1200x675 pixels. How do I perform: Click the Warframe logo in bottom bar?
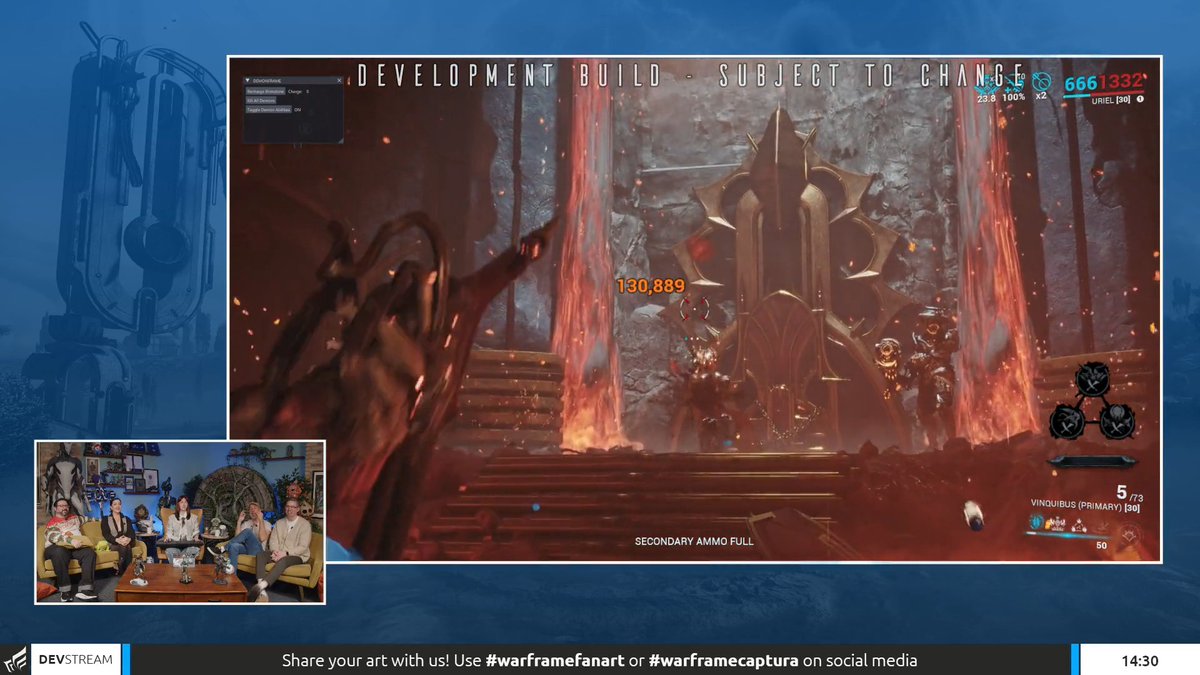[14, 660]
